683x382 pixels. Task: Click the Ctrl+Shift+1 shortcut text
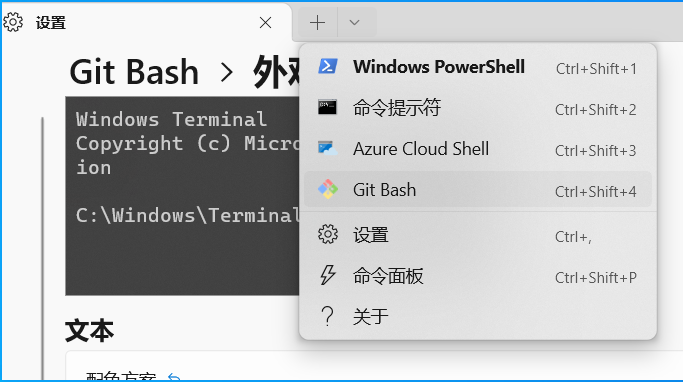pyautogui.click(x=596, y=69)
